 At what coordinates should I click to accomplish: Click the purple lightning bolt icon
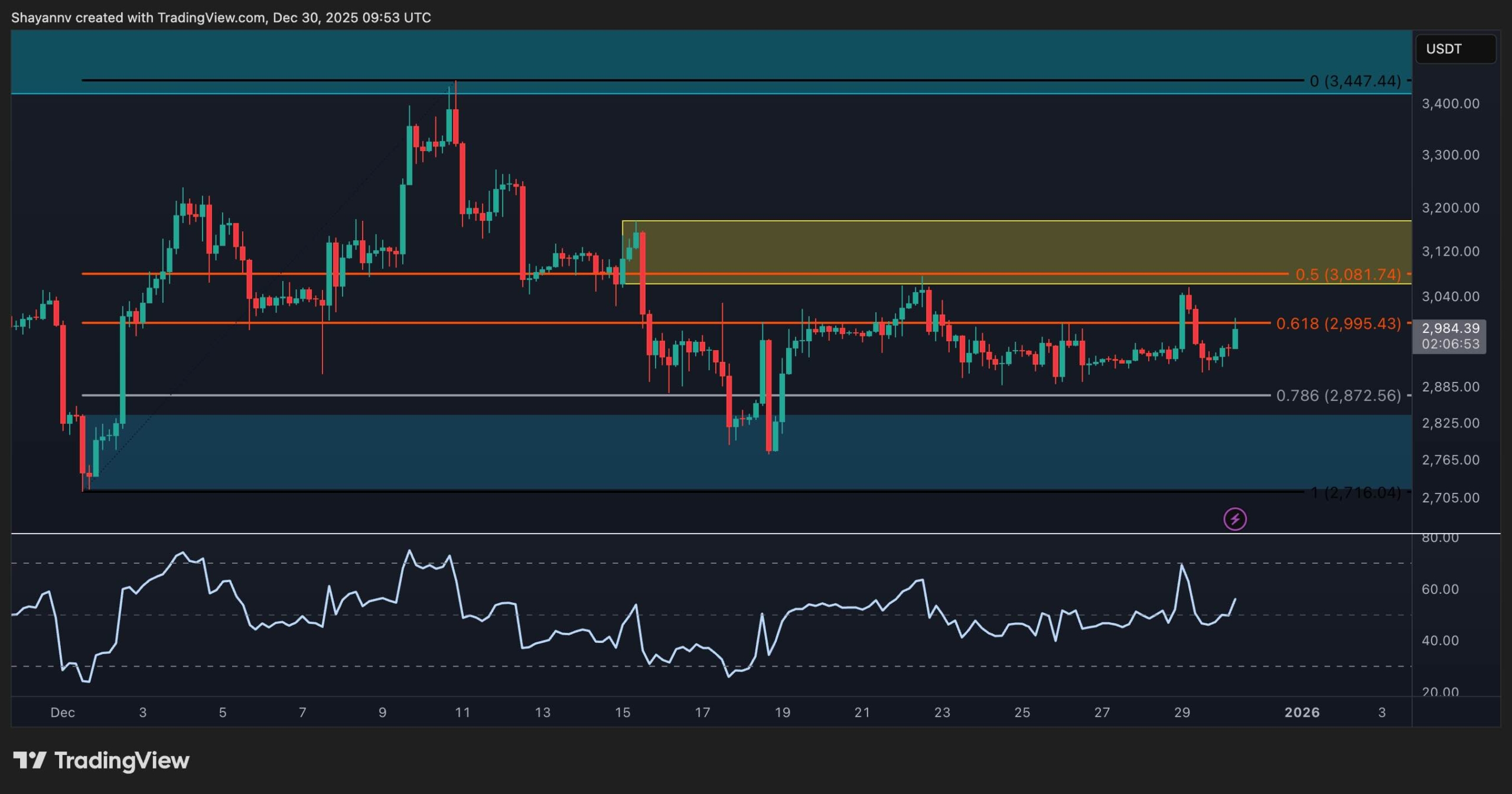(1234, 519)
